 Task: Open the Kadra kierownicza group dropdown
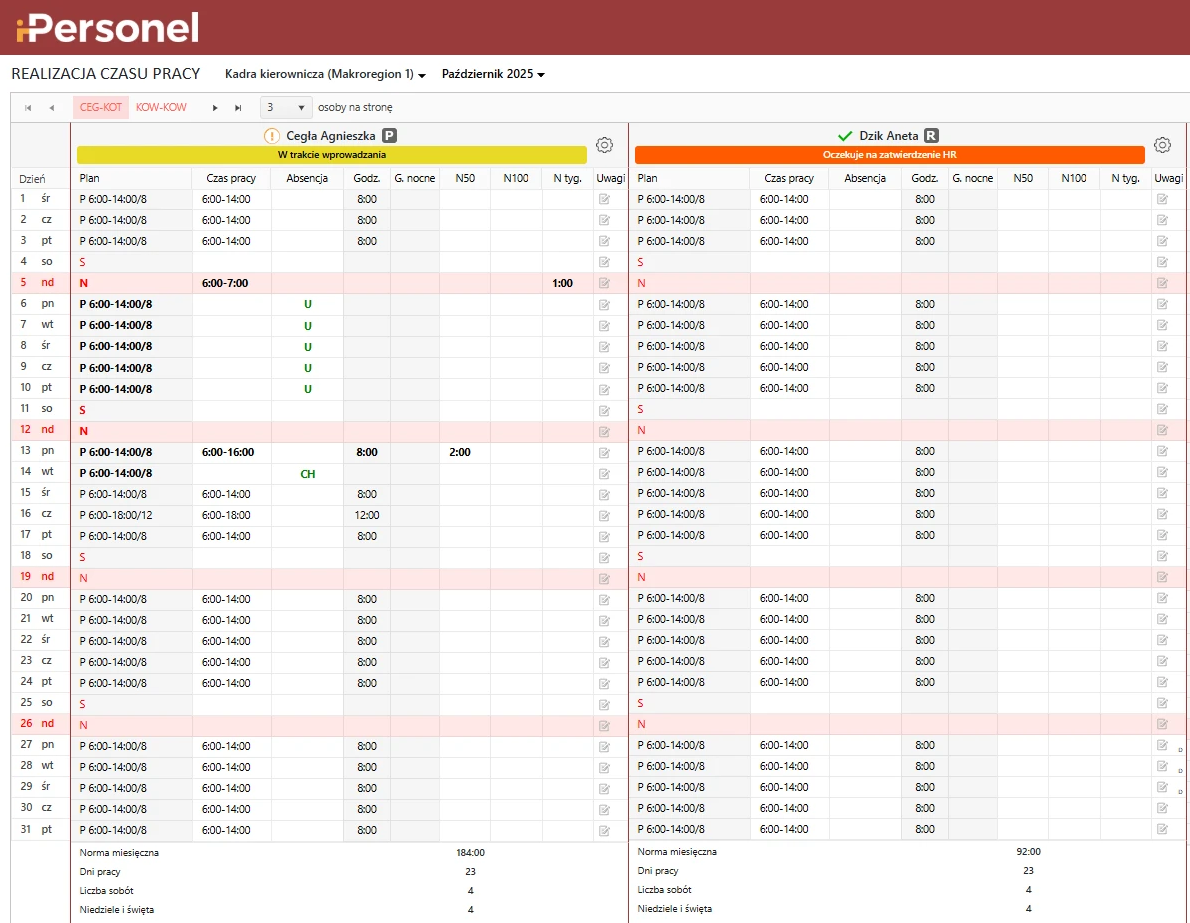[x=325, y=74]
